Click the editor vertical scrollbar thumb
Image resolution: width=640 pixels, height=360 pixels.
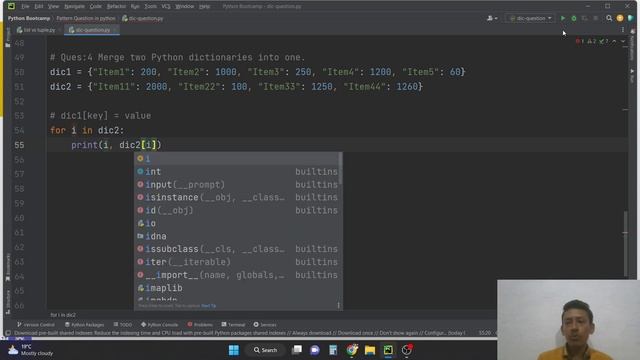(x=626, y=244)
